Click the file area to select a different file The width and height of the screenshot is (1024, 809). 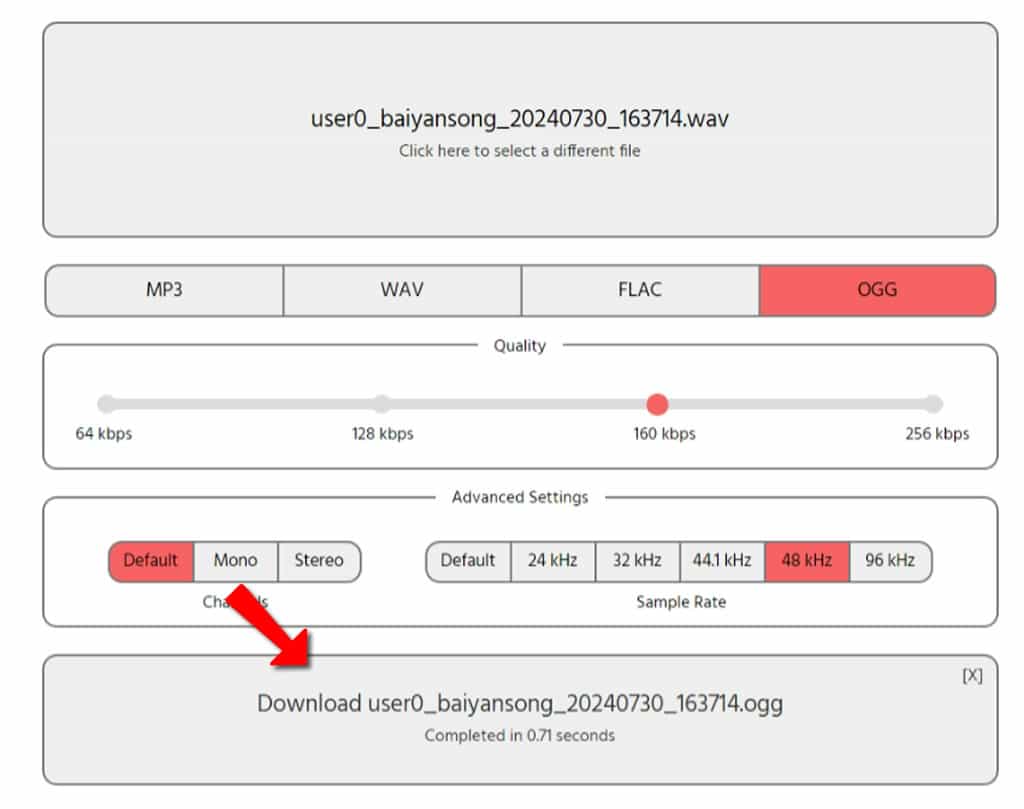[520, 130]
